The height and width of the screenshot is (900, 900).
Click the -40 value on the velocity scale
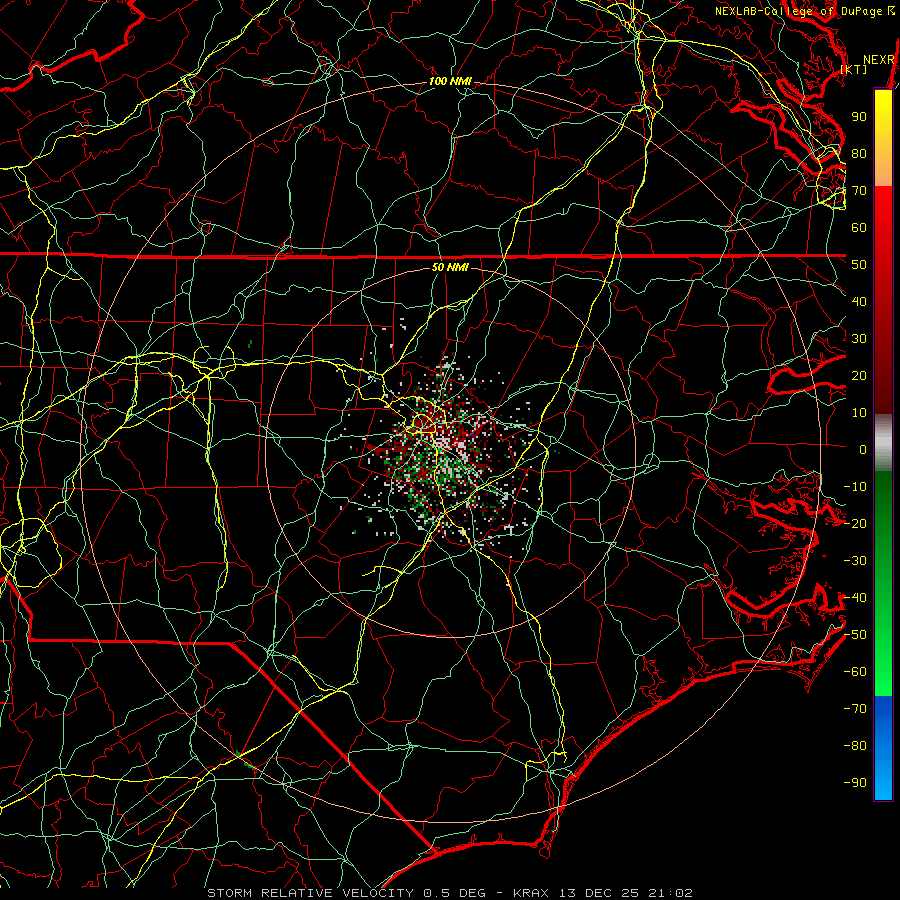click(x=855, y=598)
